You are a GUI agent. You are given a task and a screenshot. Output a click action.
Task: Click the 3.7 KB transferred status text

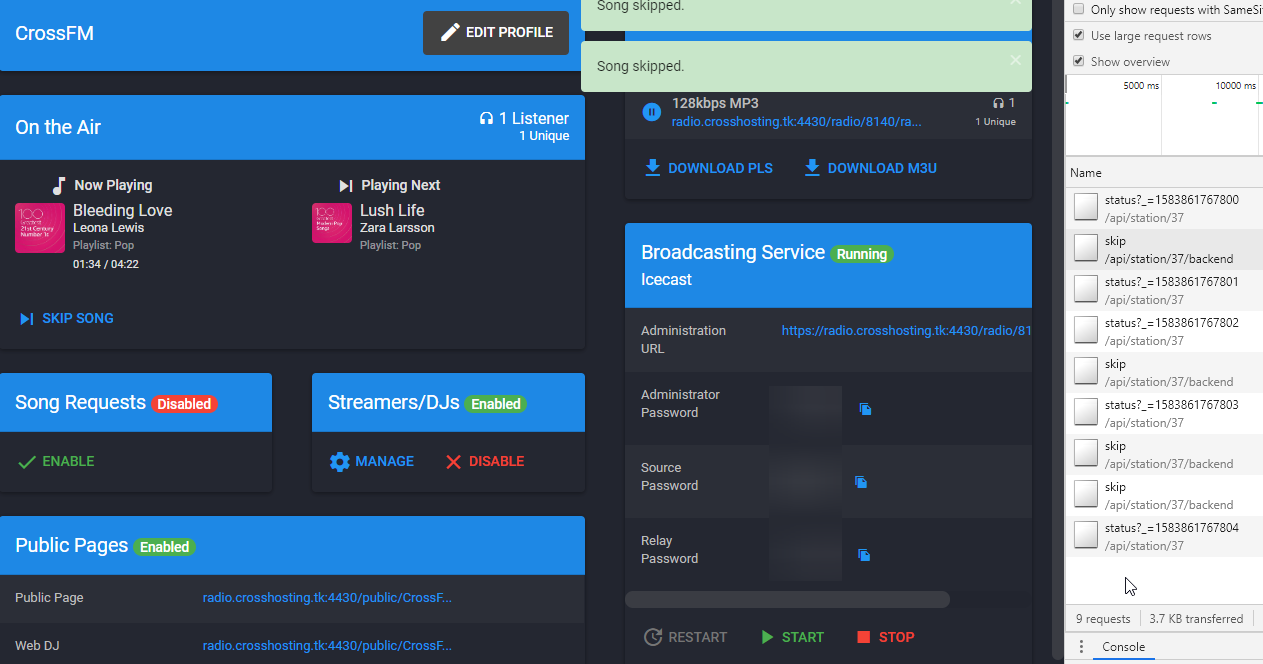pos(1196,619)
